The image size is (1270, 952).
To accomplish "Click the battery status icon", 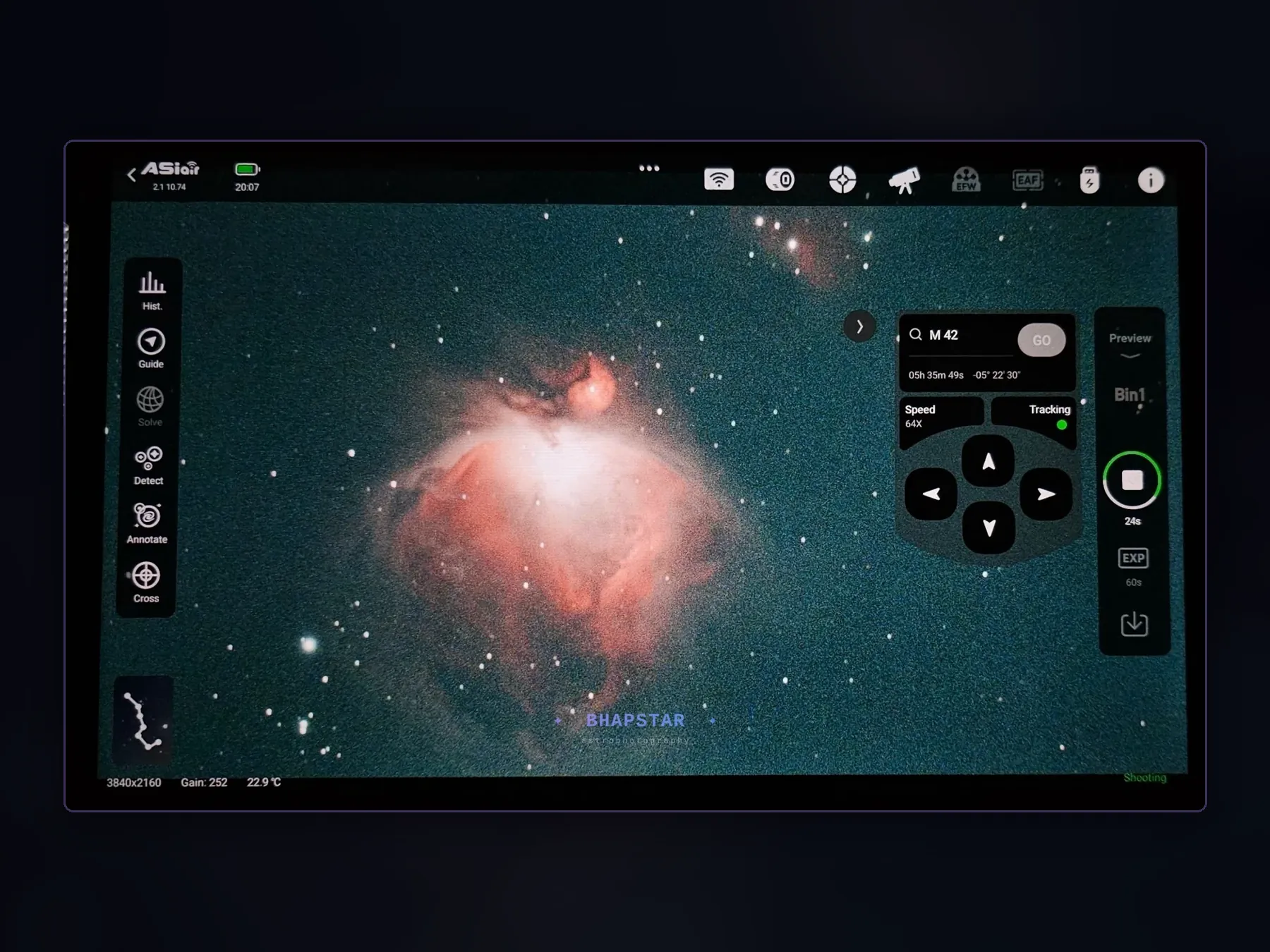I will pyautogui.click(x=247, y=169).
